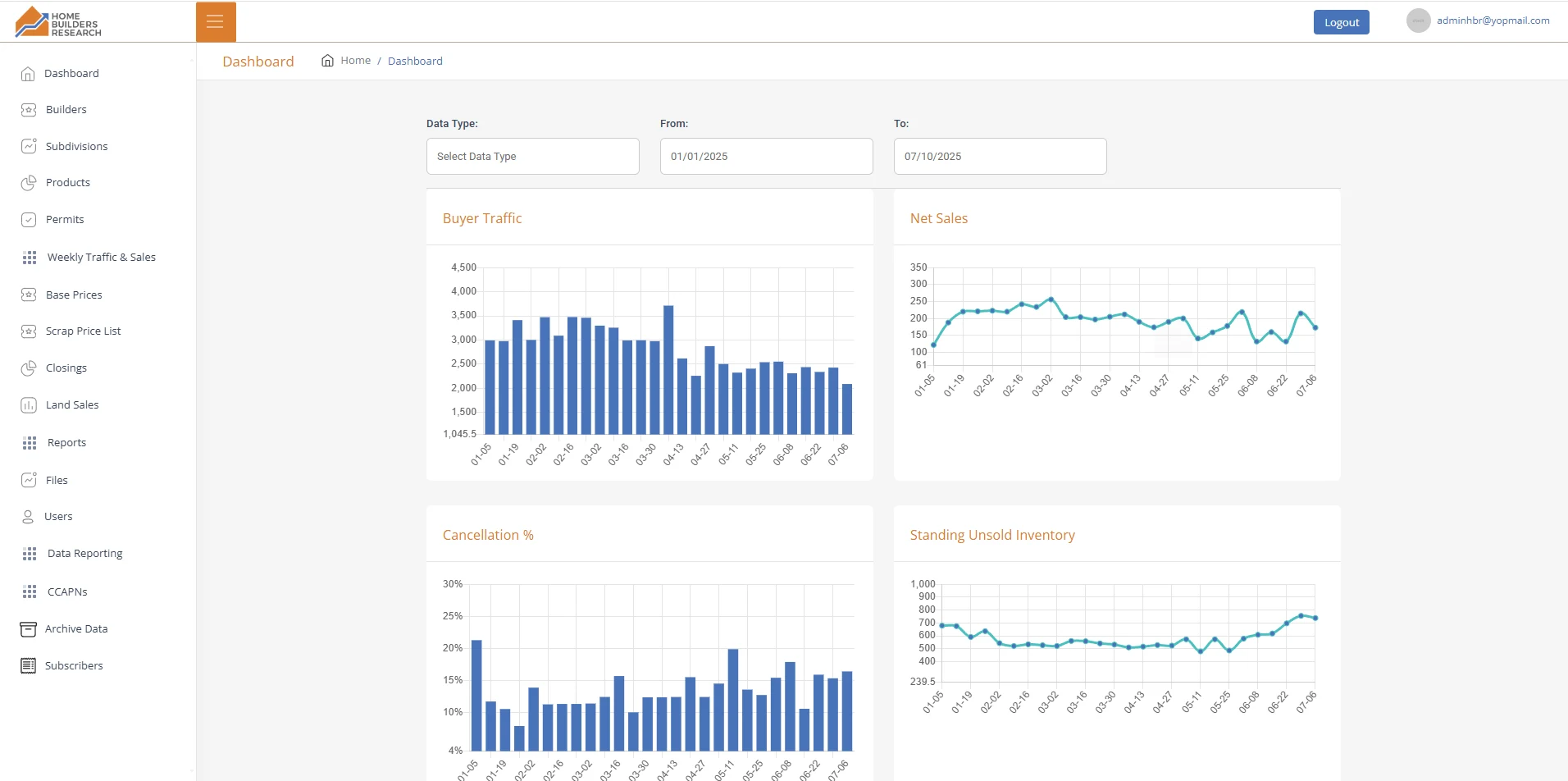Screen dimensions: 1568x781
Task: Go to Closings page
Action: pos(66,368)
